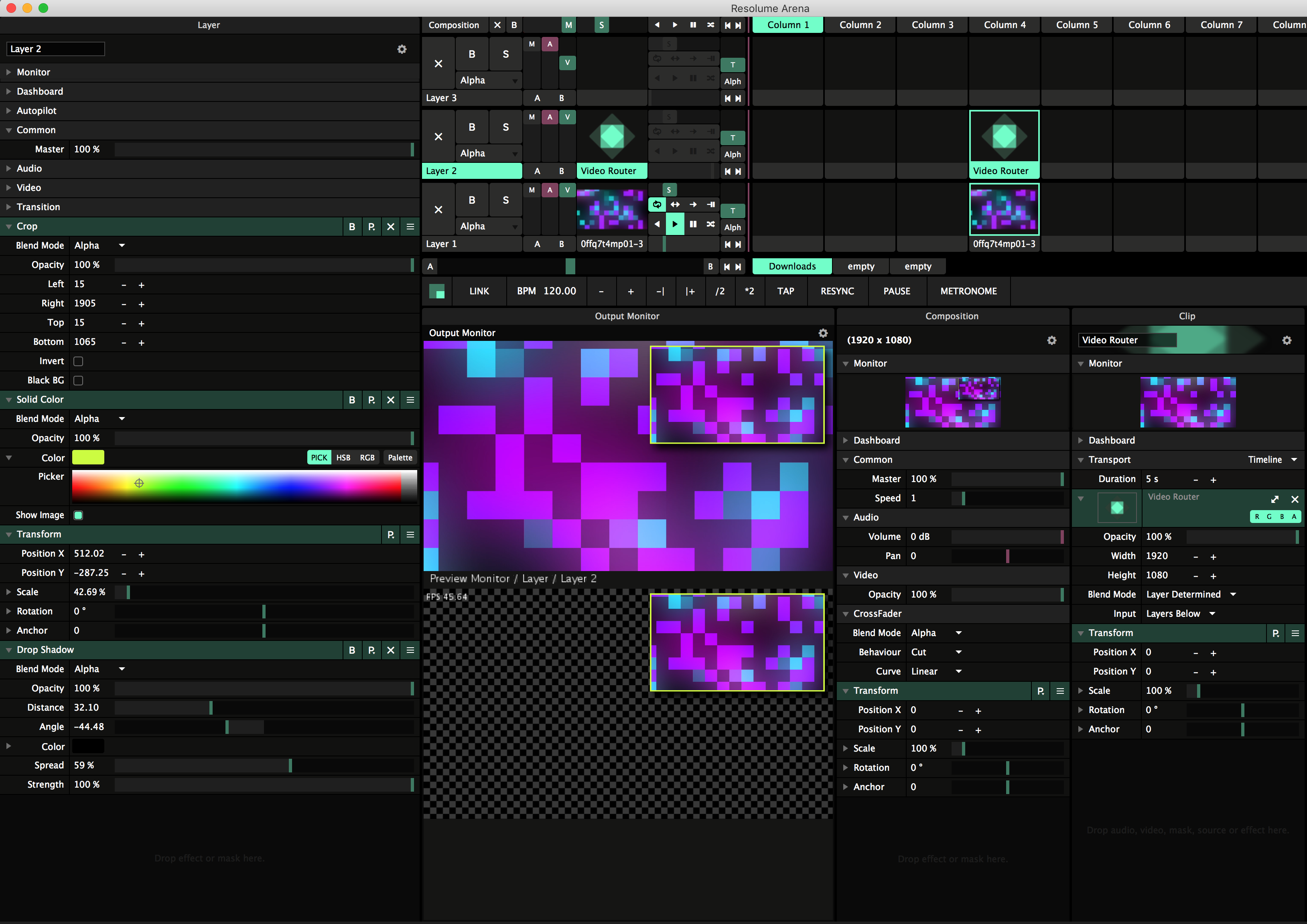Open the Drop Shadow effect hamburger menu
1307x924 pixels.
coord(410,650)
